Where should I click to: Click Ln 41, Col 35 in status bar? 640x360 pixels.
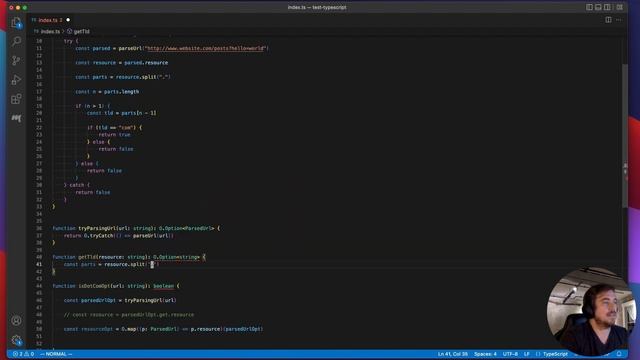click(x=452, y=354)
